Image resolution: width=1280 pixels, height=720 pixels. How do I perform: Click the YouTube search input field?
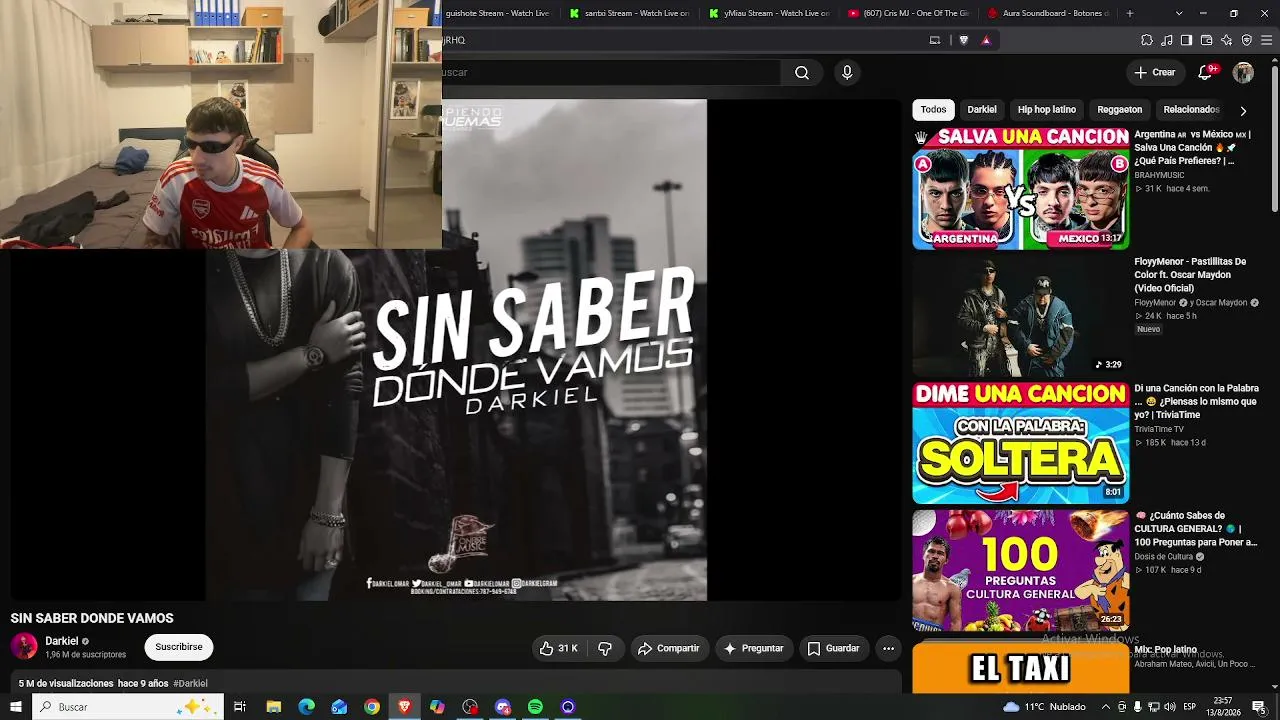tap(611, 72)
